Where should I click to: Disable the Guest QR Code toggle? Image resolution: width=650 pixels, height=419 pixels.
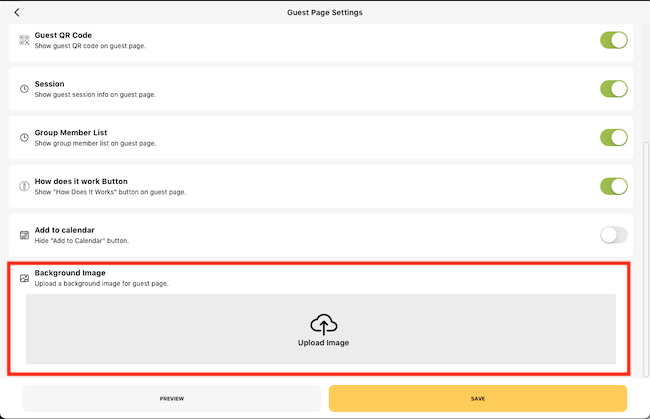[x=614, y=40]
